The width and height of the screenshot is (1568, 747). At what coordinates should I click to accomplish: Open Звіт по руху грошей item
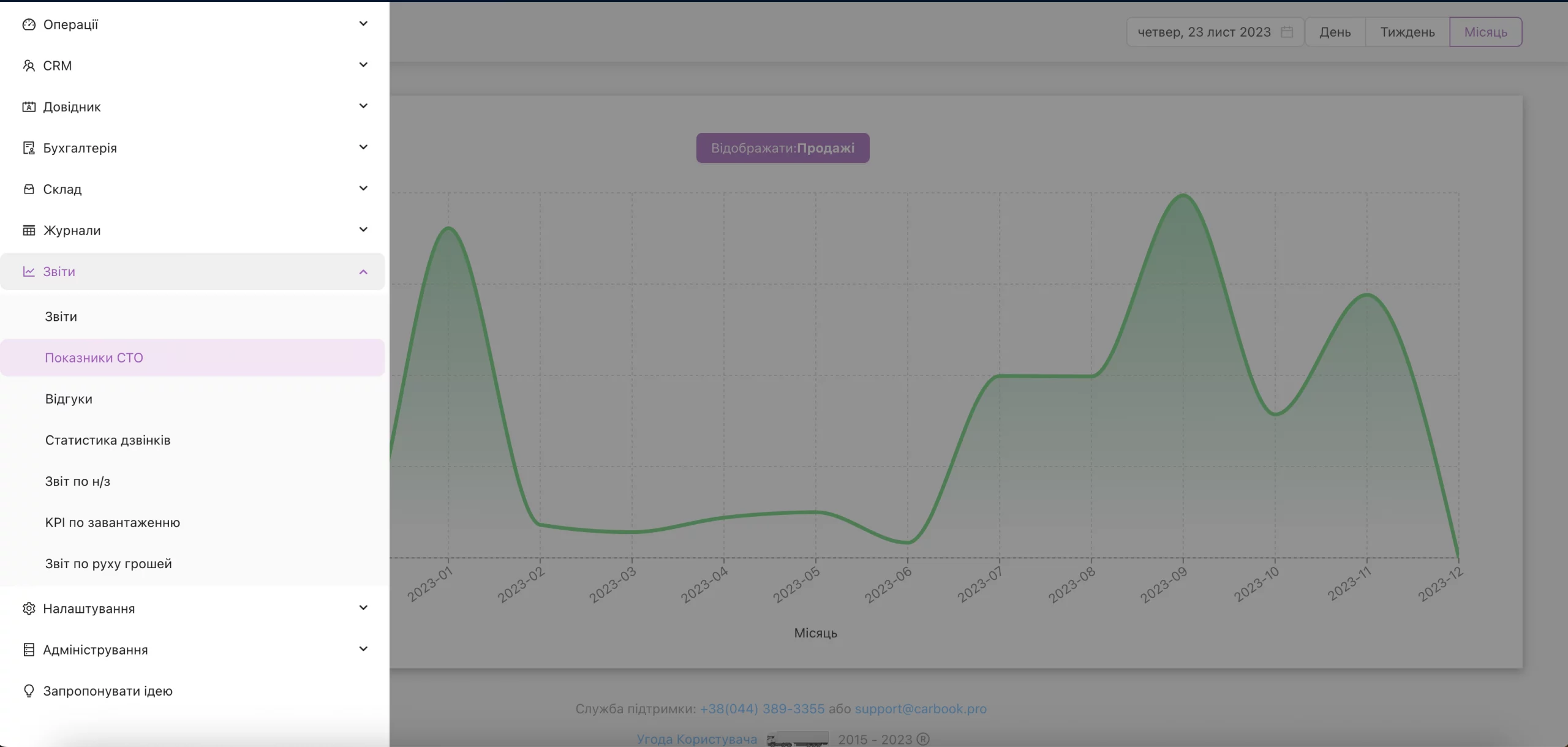108,563
